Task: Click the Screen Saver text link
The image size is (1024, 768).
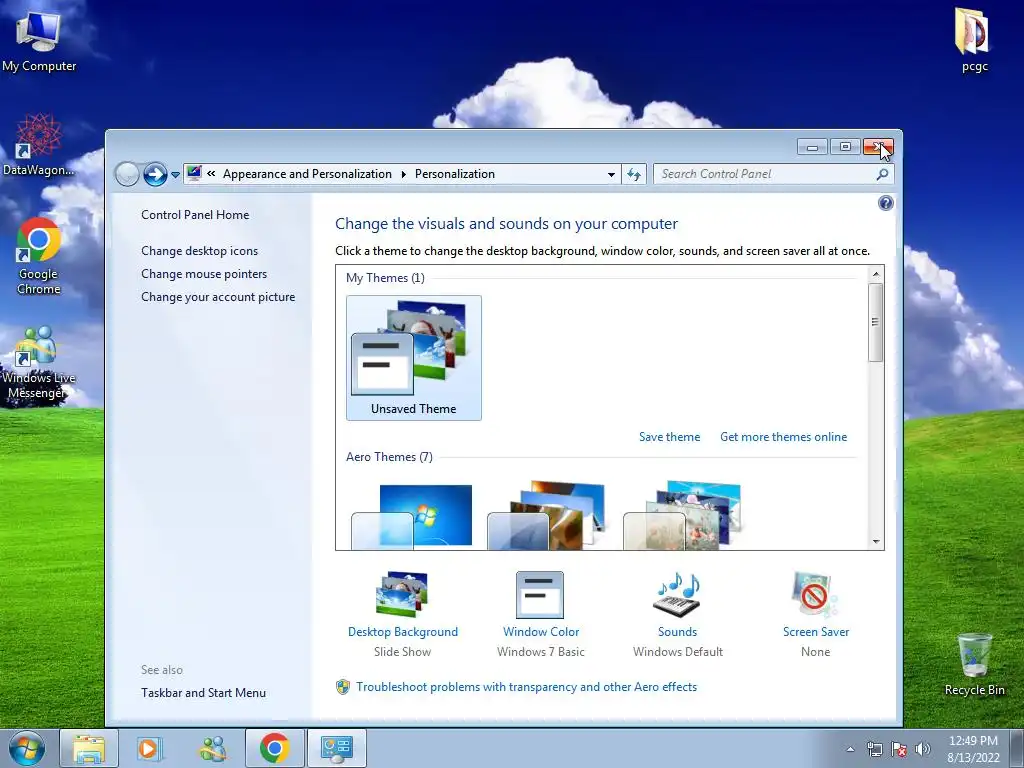Action: tap(816, 632)
